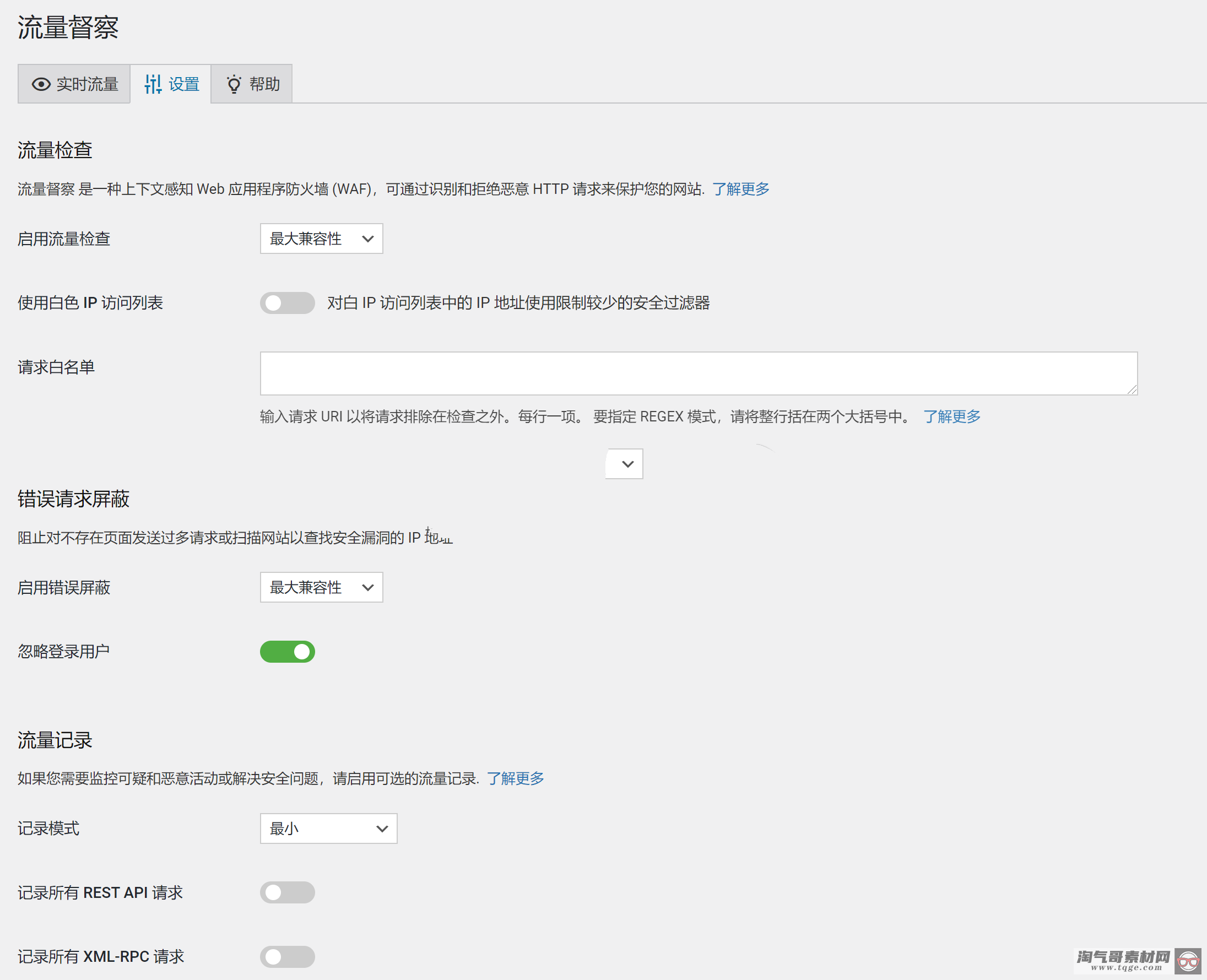Click the eye icon on 实时流量 tab

point(41,84)
